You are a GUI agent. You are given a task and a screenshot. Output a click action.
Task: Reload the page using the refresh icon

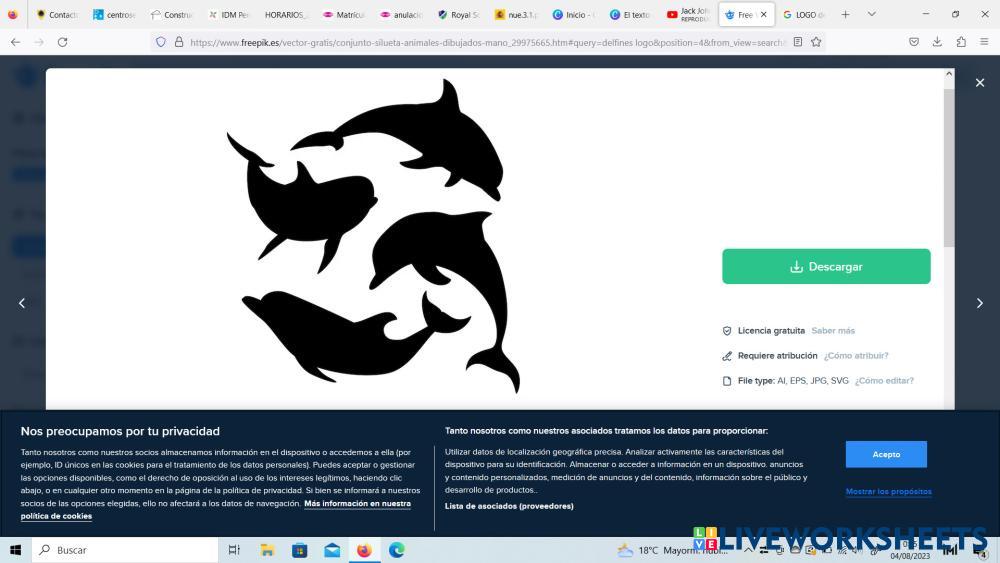[x=62, y=42]
